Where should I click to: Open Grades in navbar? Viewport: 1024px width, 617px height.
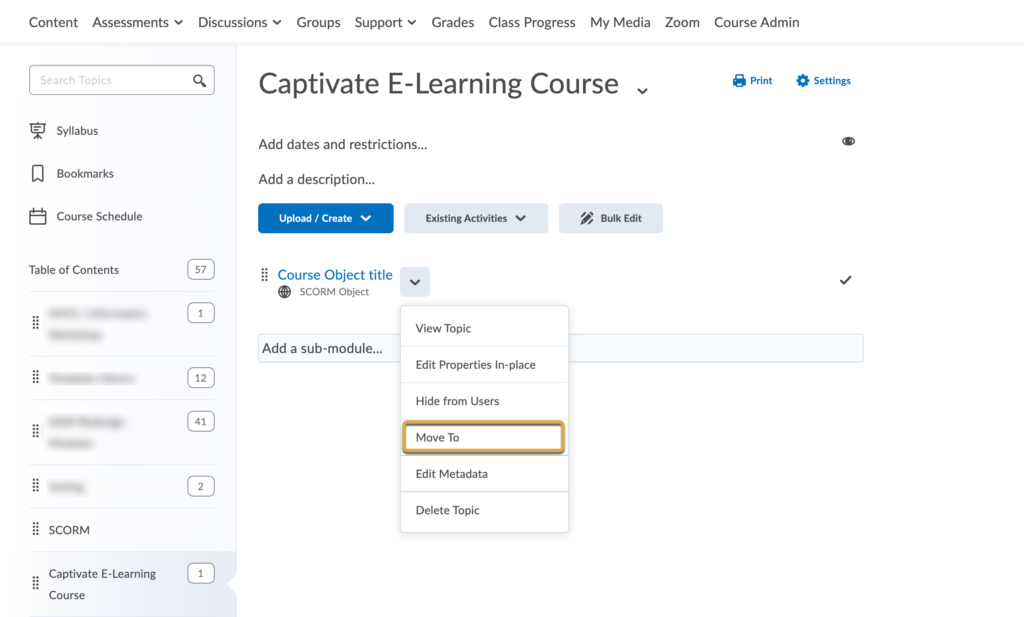(x=453, y=22)
